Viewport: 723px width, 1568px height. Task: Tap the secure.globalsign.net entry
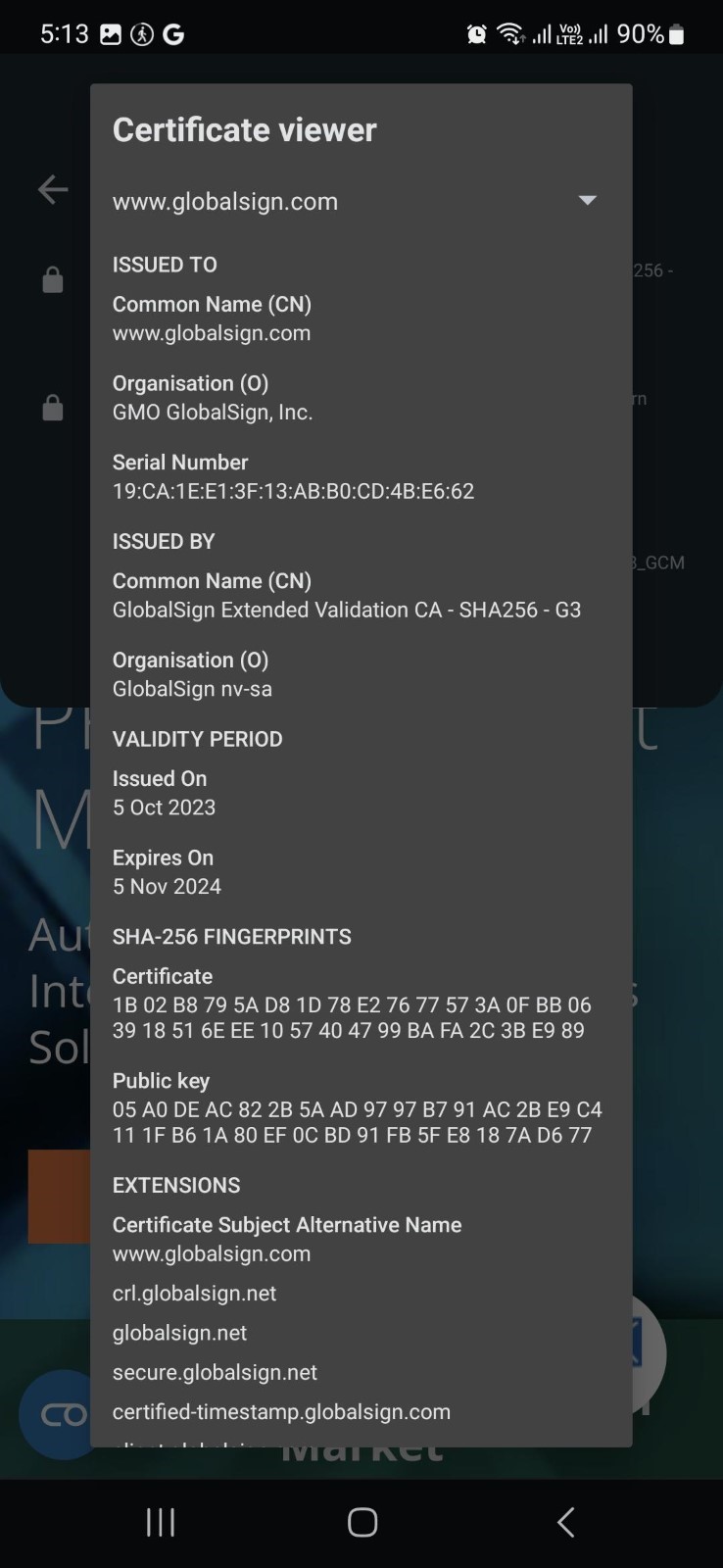pos(215,1372)
